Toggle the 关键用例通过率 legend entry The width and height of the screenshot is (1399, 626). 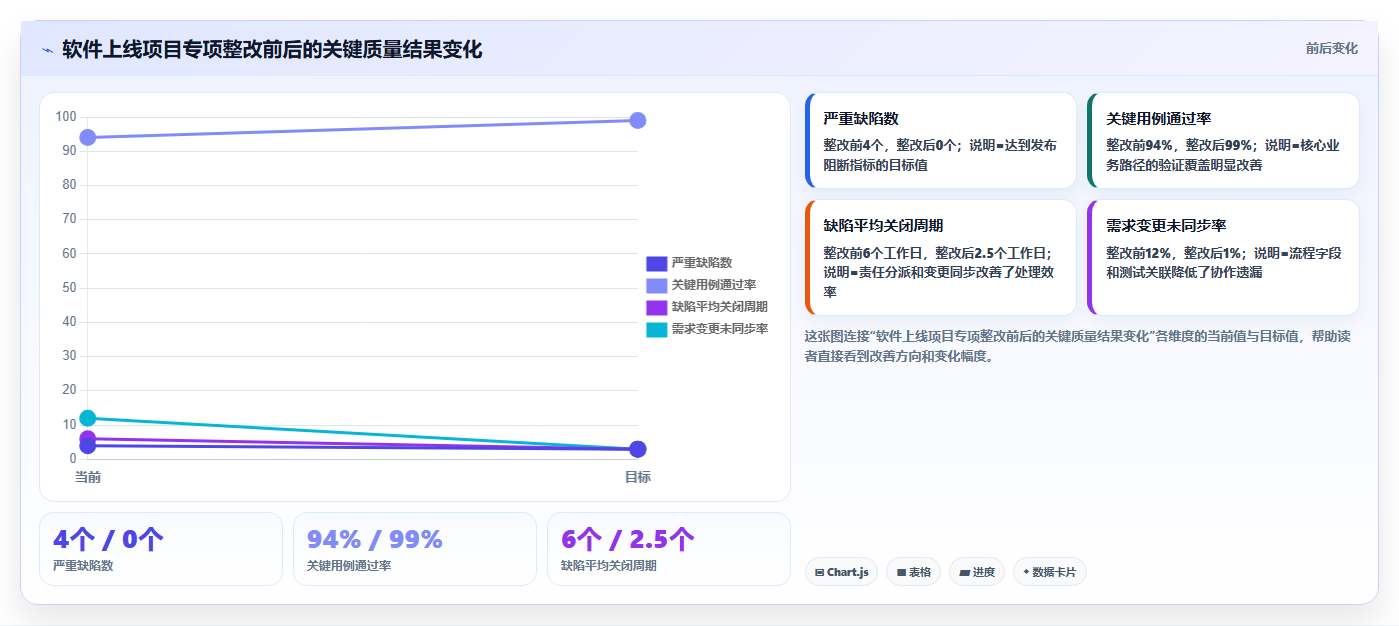(701, 285)
